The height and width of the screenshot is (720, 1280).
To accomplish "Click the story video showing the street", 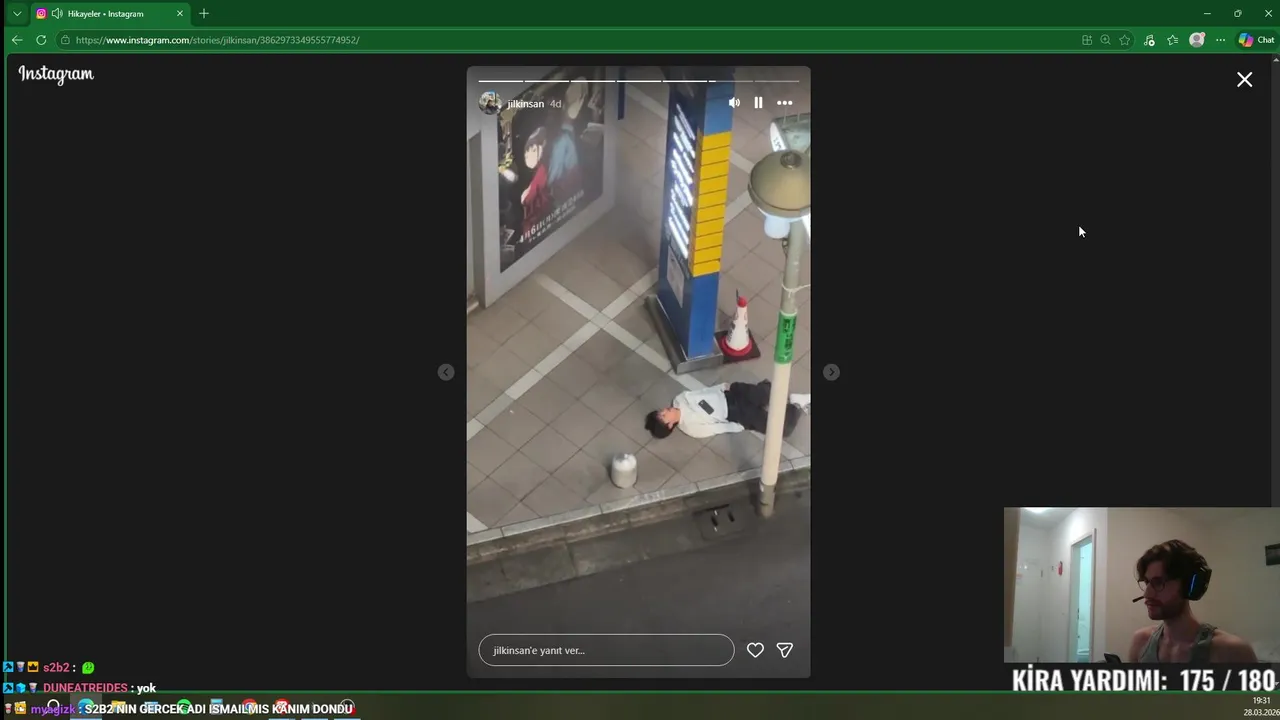I will 639,372.
